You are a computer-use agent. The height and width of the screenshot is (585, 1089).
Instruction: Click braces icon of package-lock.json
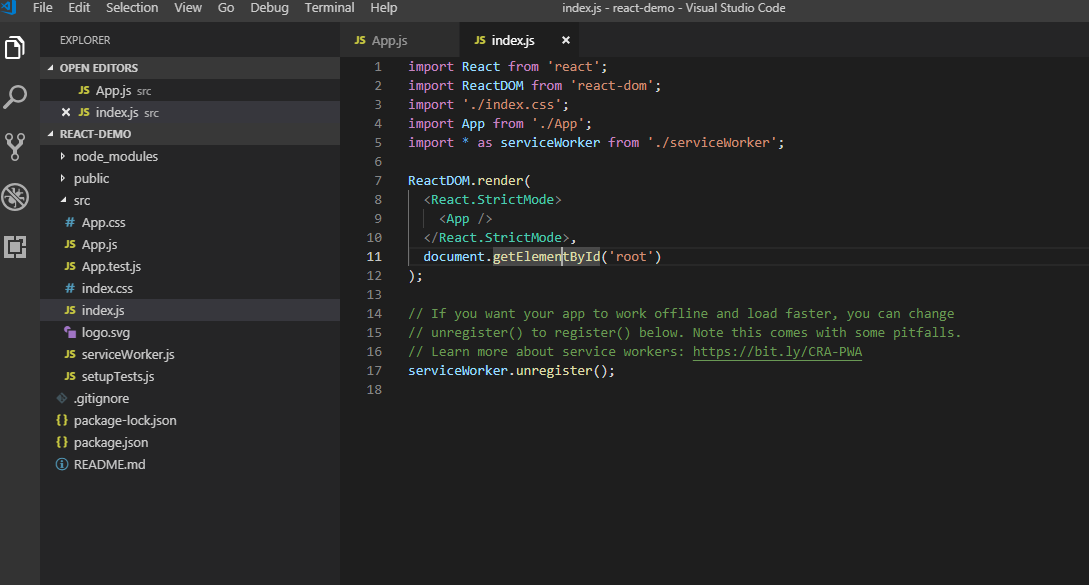point(62,420)
